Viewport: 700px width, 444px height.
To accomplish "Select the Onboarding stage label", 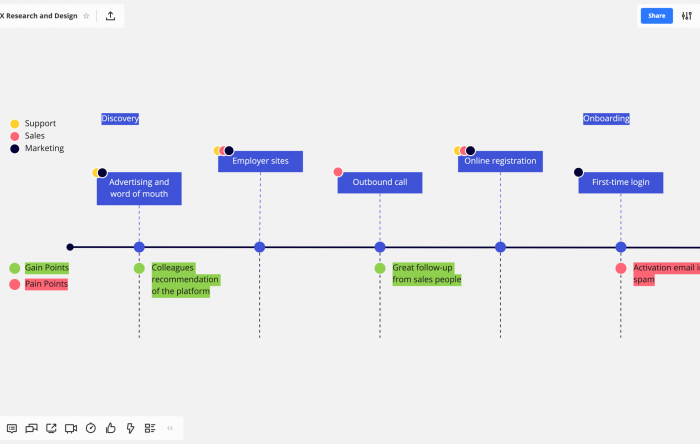I will [606, 119].
